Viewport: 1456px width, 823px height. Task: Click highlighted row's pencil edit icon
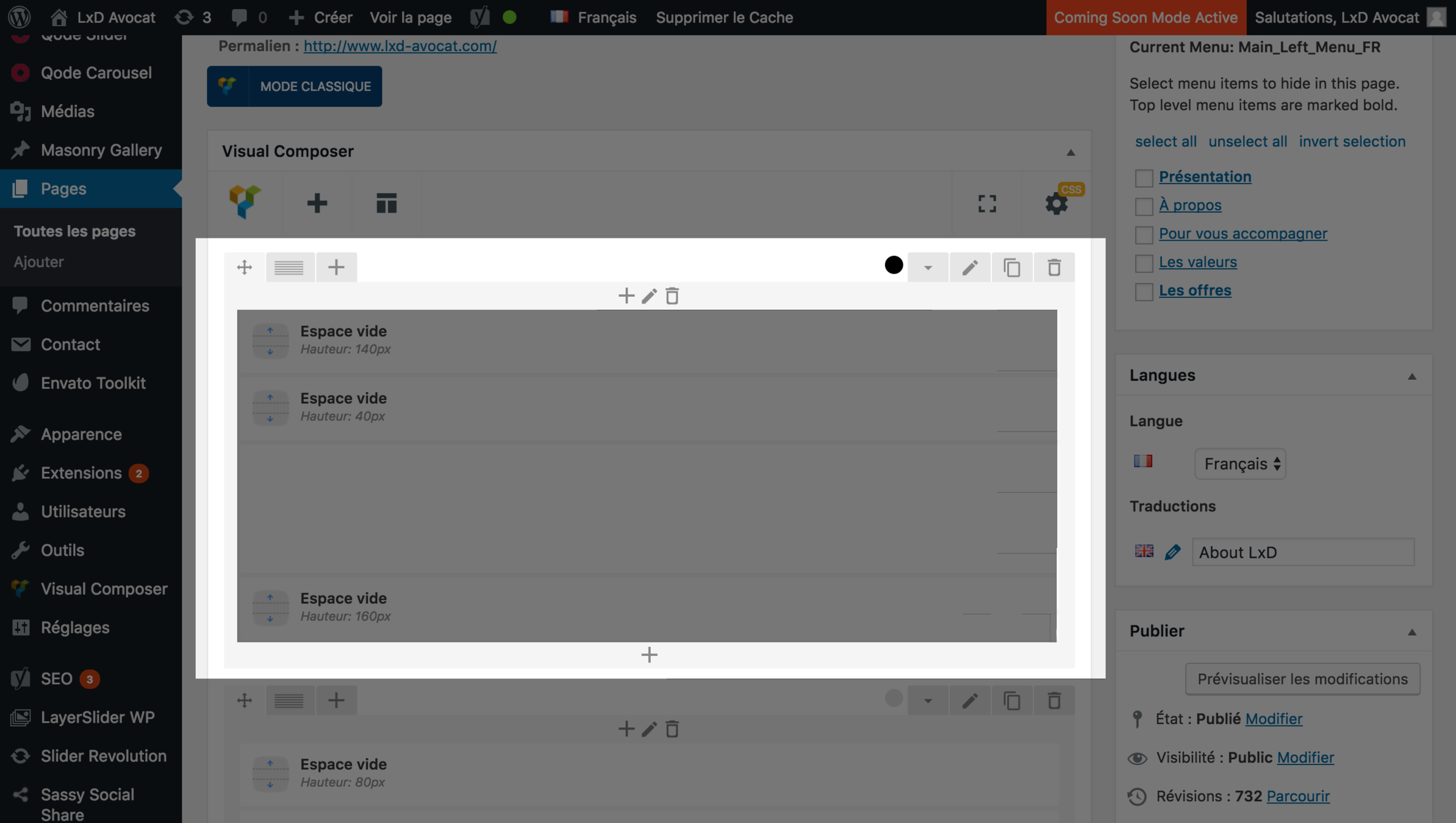tap(970, 267)
